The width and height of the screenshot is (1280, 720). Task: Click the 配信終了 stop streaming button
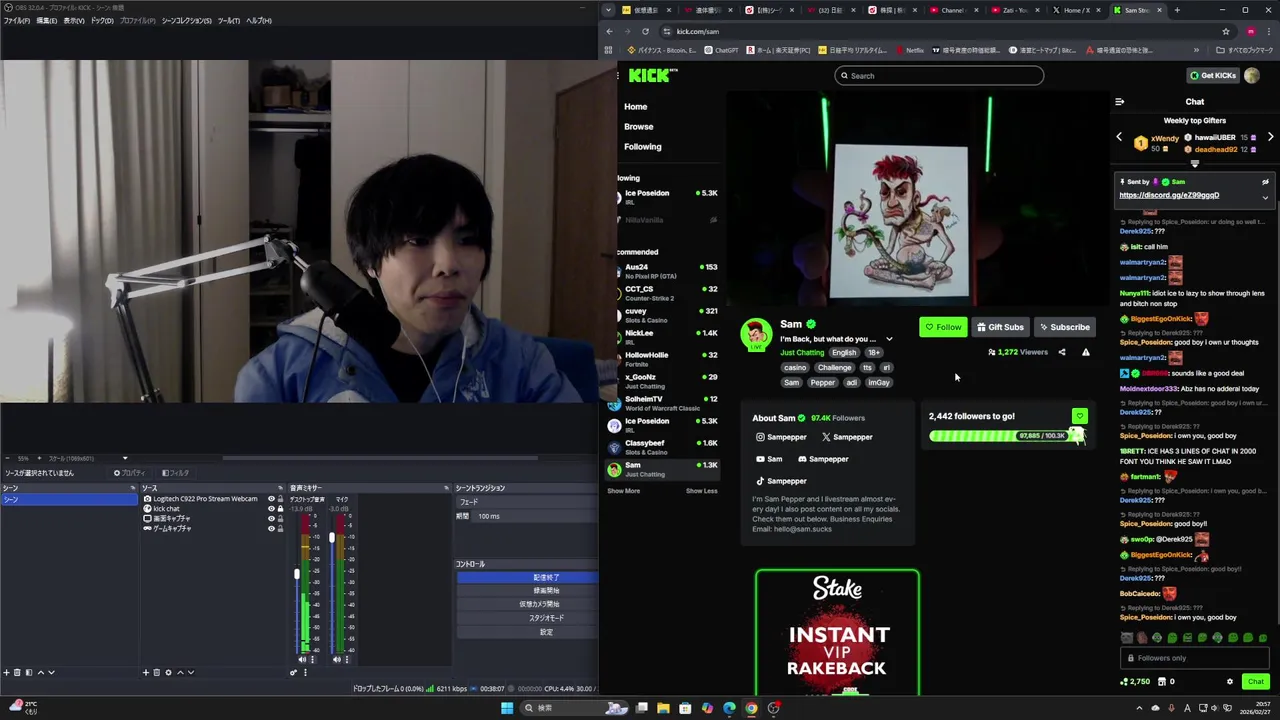tap(528, 577)
